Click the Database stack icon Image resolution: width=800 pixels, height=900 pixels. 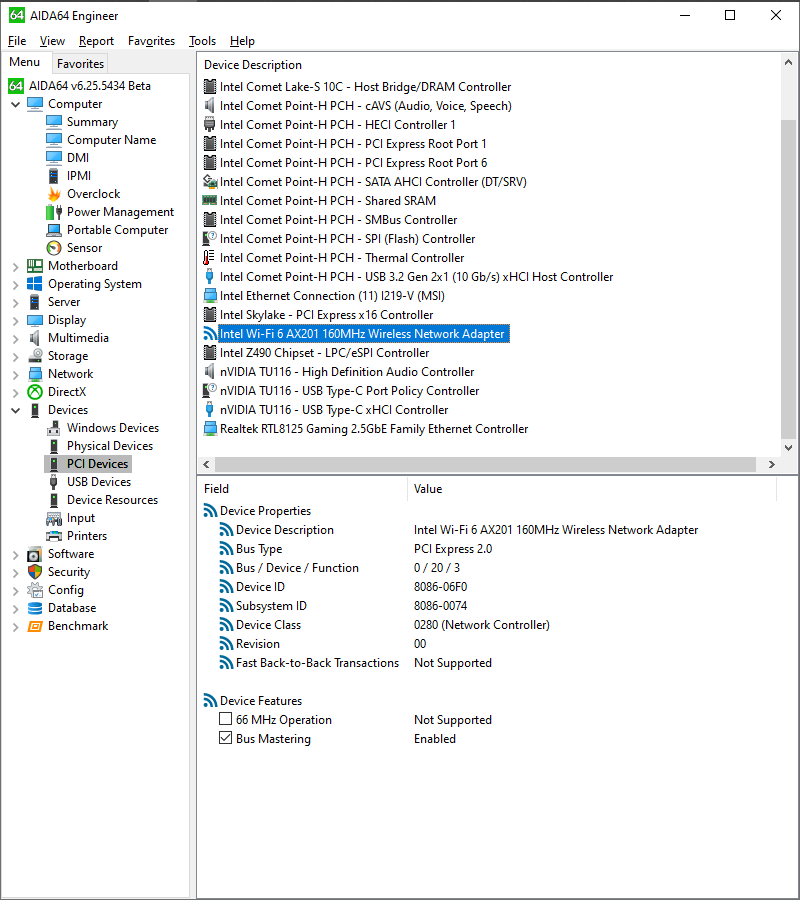pyautogui.click(x=35, y=608)
